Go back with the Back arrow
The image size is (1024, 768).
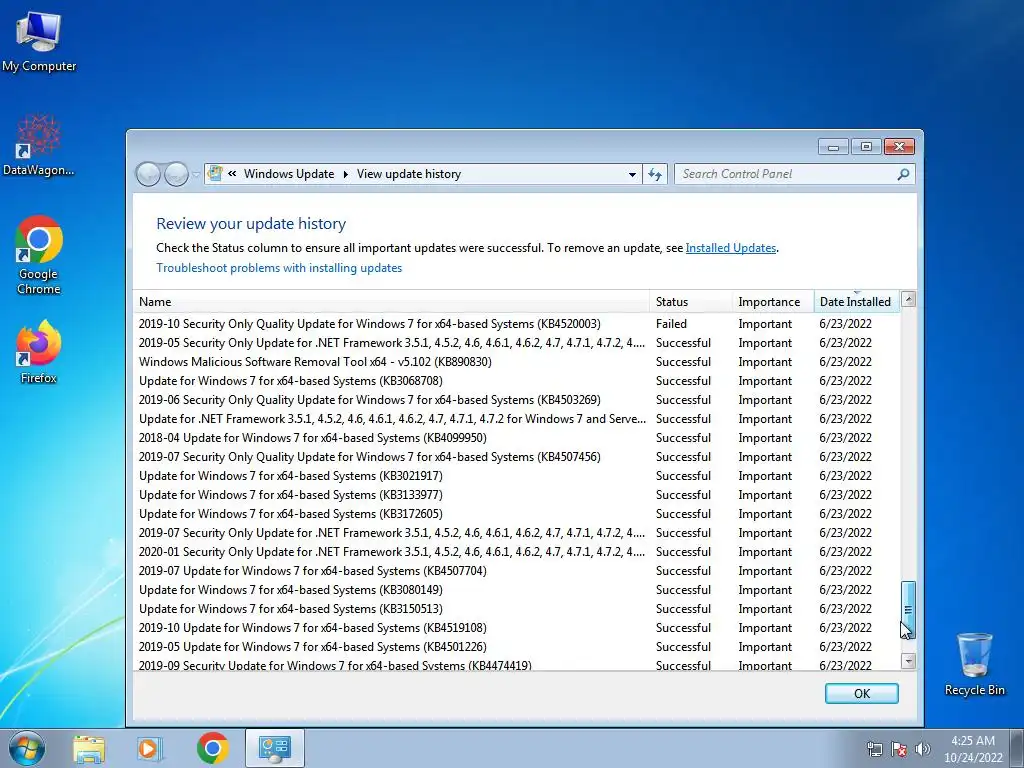[148, 174]
